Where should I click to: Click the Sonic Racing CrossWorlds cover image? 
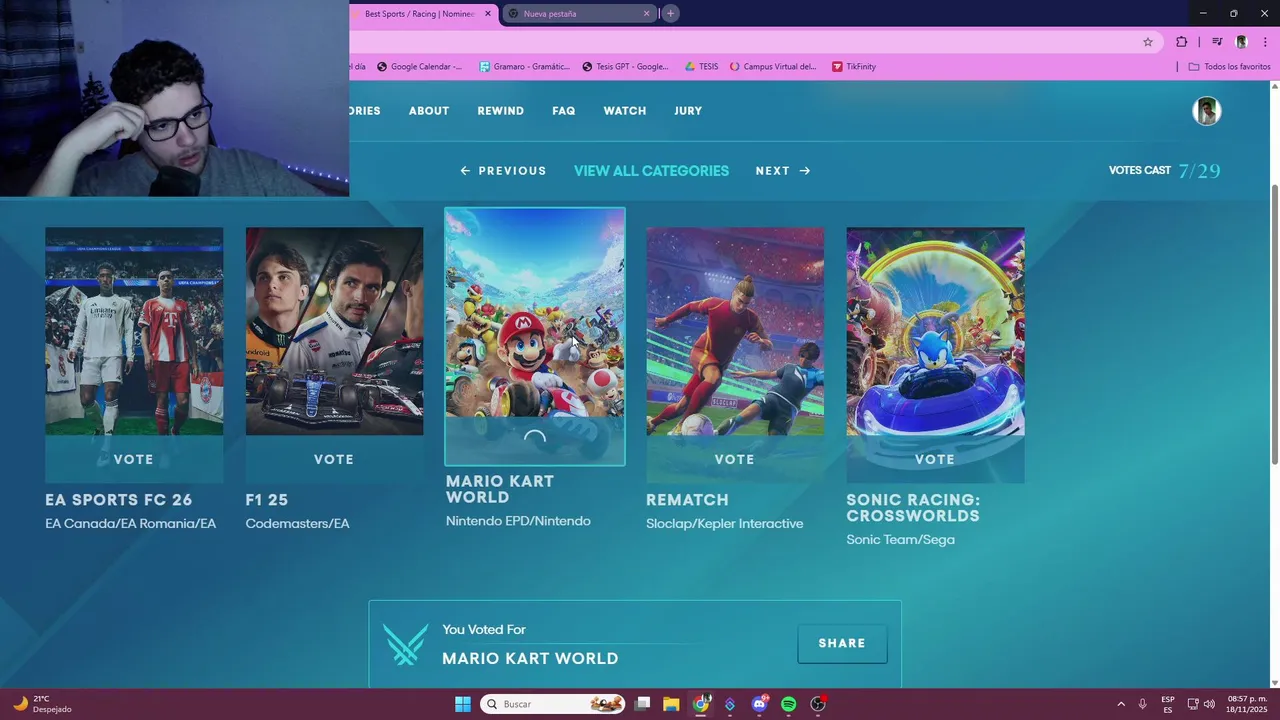pos(935,331)
